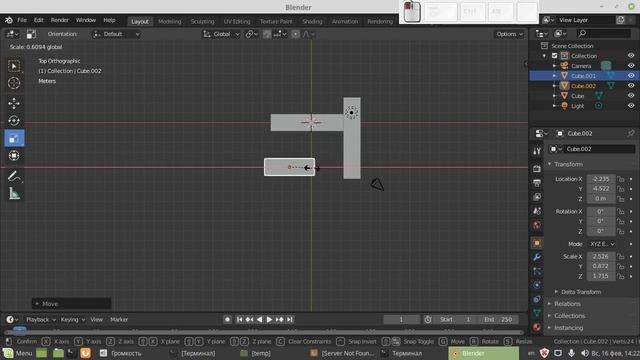This screenshot has height=360, width=640.
Task: Choose the Move tool in toolbar
Action: click(x=14, y=103)
